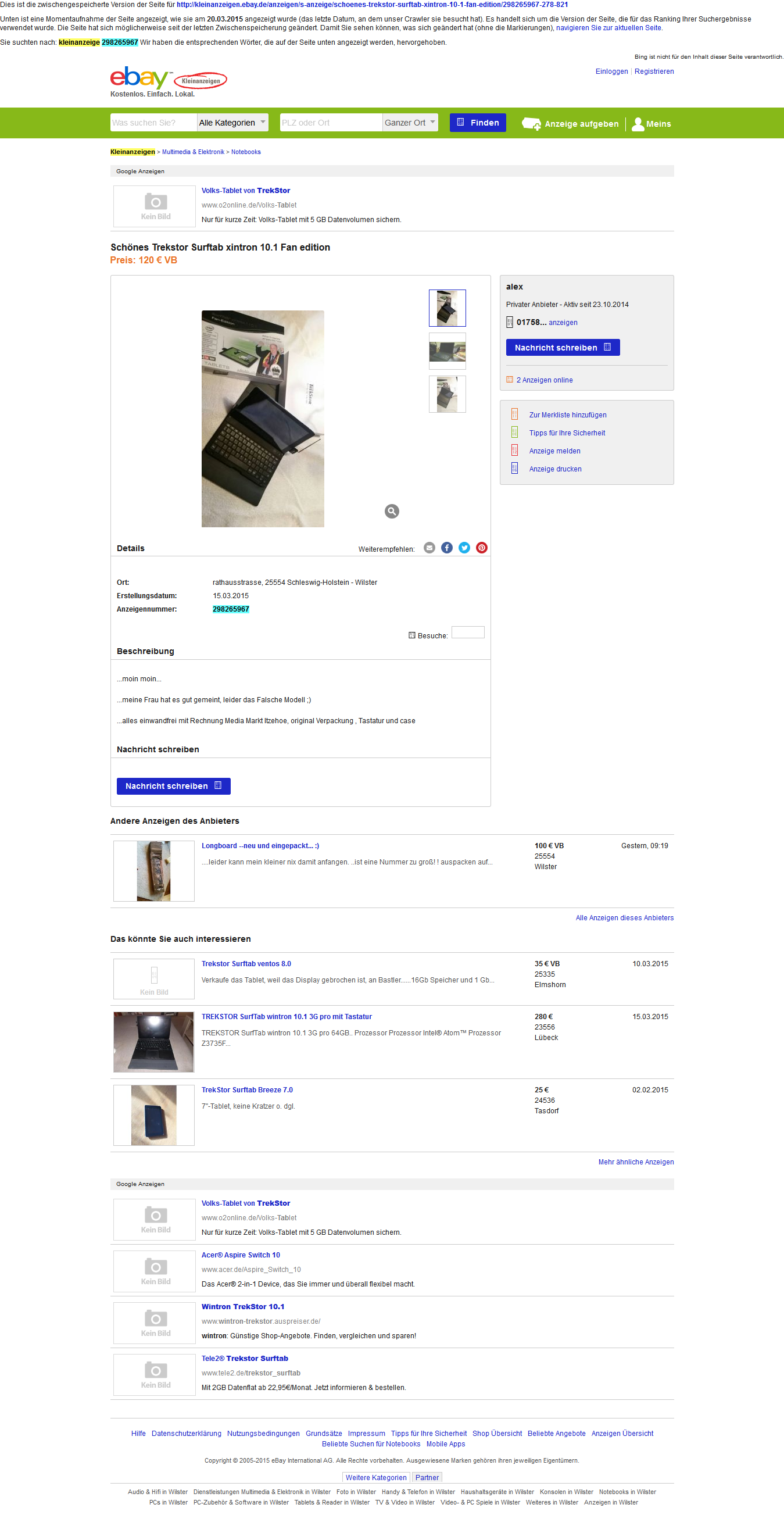Click Nachricht schreiben in seller box
784x1515 pixels.
[x=563, y=348]
